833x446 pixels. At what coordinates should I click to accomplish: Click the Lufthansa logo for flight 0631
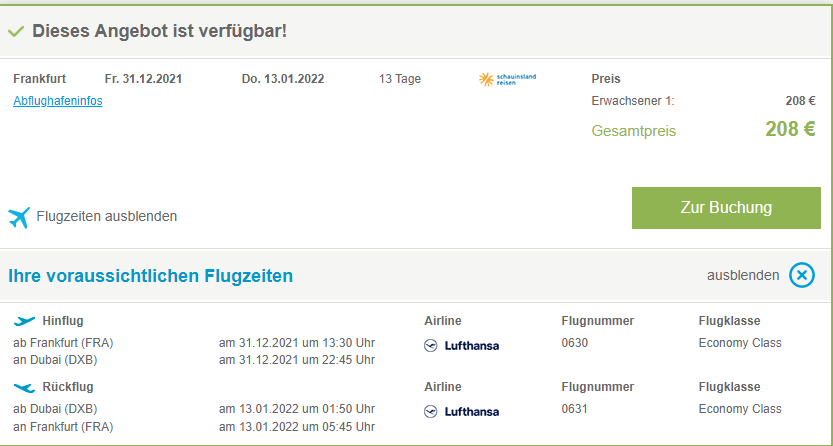tap(462, 412)
